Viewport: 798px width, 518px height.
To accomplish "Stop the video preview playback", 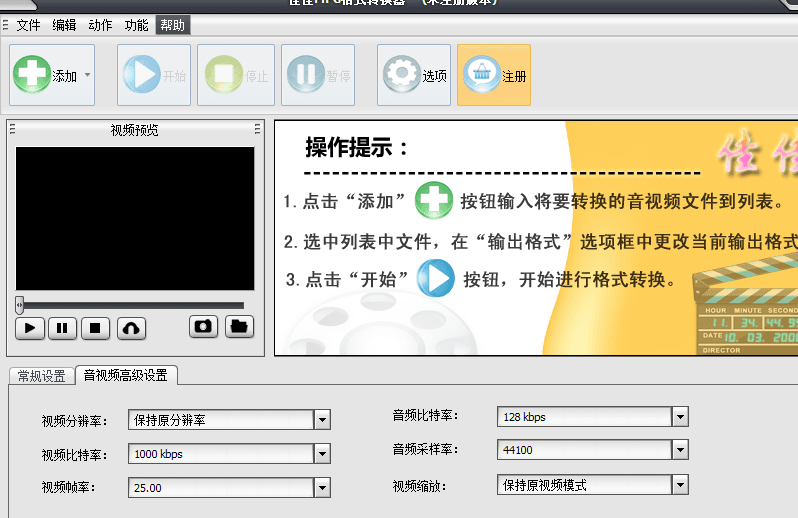I will [x=95, y=328].
